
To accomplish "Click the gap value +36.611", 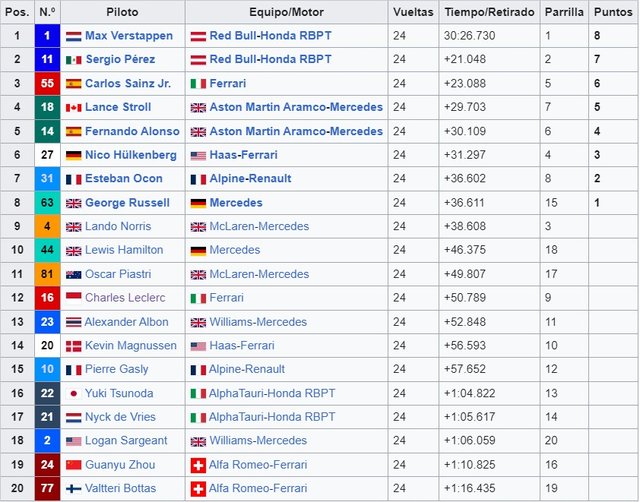I will (x=464, y=203).
